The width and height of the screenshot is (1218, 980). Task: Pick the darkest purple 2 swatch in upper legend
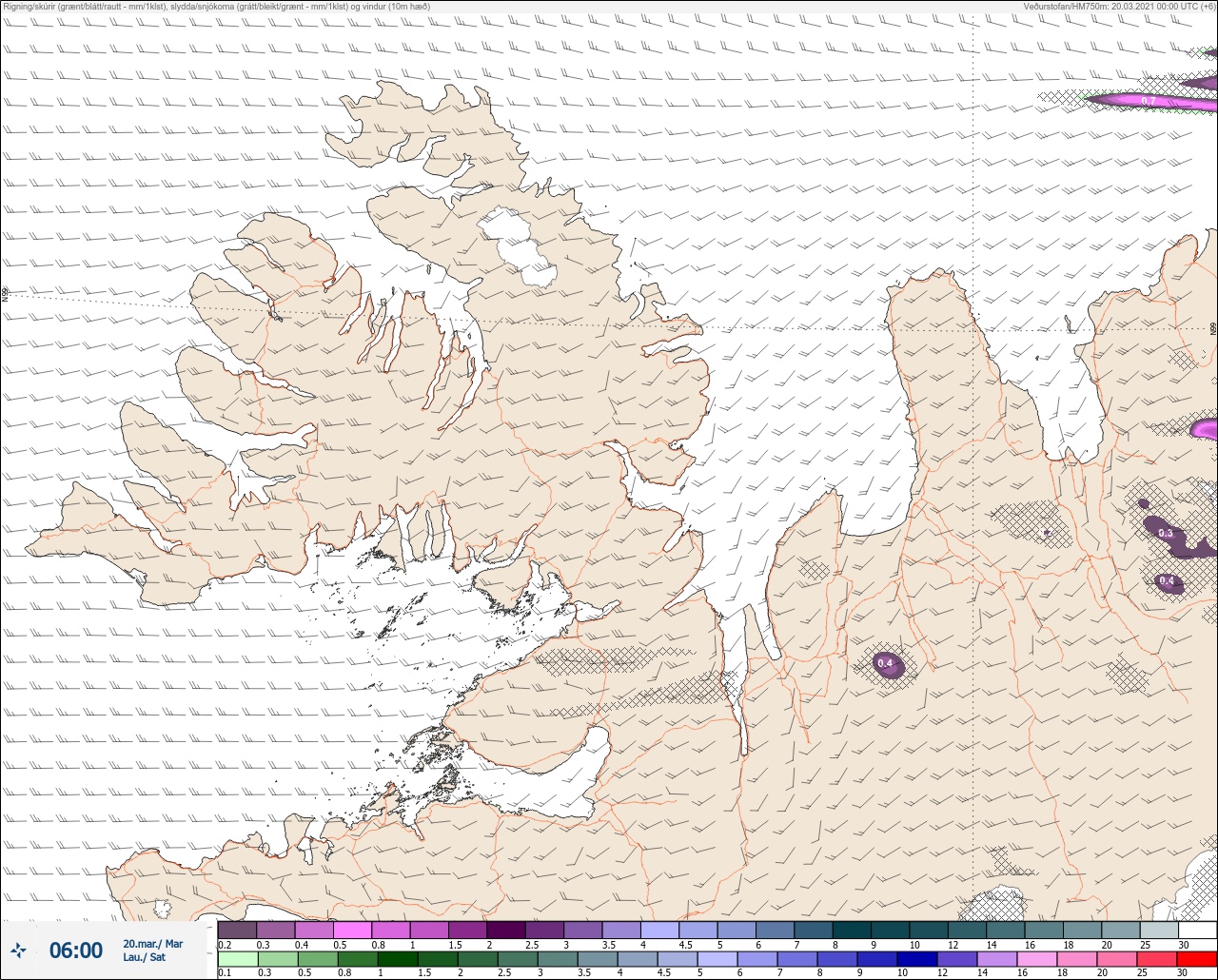505,930
